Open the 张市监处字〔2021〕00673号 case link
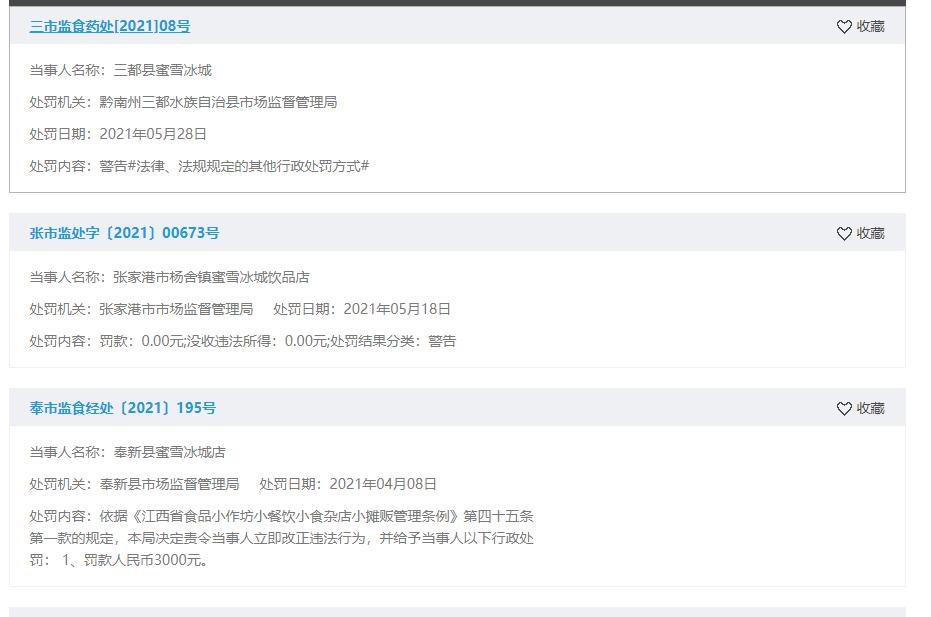Screen dimensions: 931x617 click(124, 233)
